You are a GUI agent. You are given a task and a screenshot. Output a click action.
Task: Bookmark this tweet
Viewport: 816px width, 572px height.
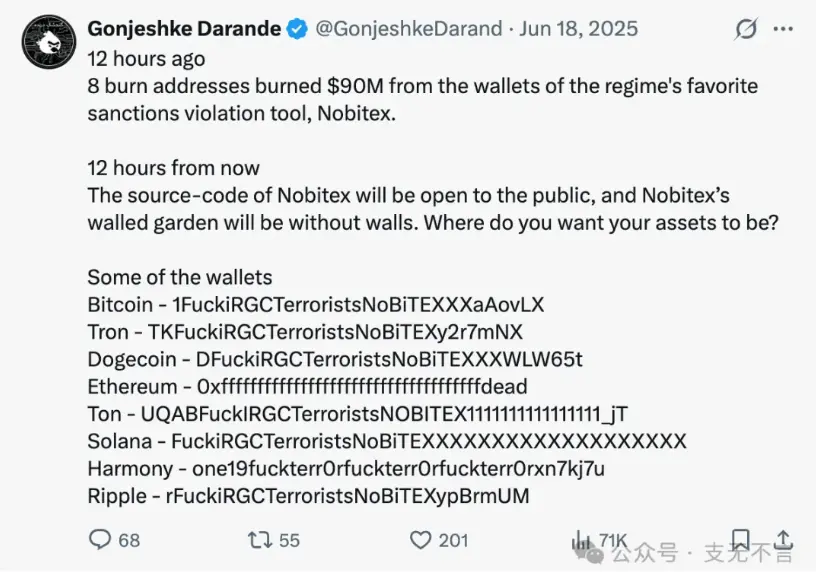point(741,540)
